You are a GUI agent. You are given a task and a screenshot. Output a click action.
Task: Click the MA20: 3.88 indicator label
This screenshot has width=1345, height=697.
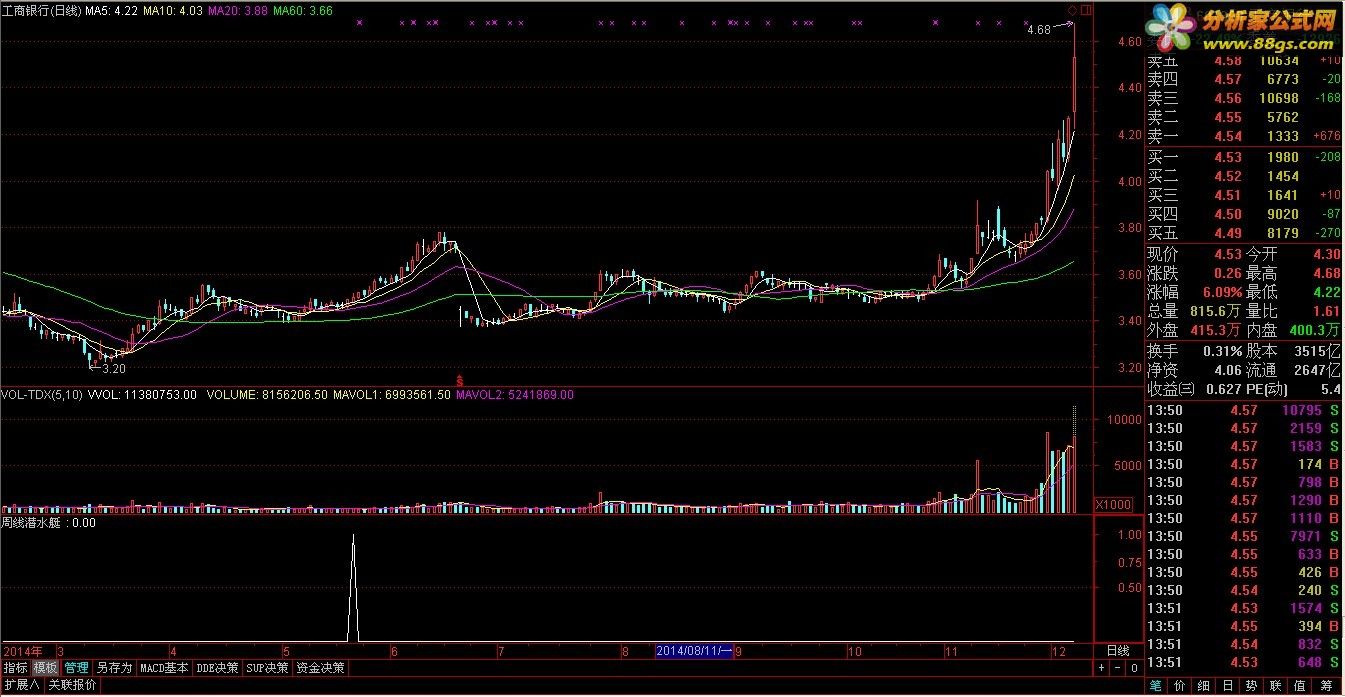point(237,10)
